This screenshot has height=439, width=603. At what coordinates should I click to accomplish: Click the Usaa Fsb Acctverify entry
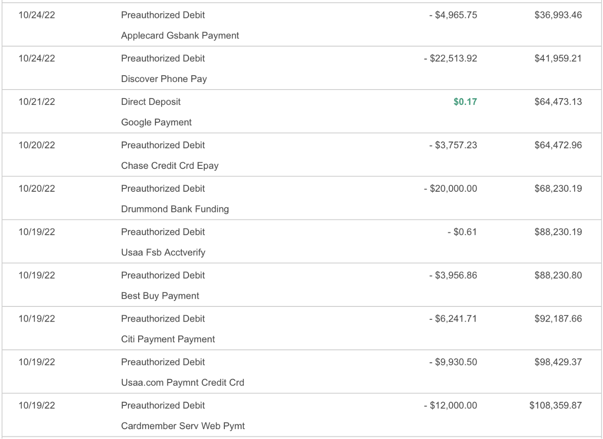(x=162, y=253)
